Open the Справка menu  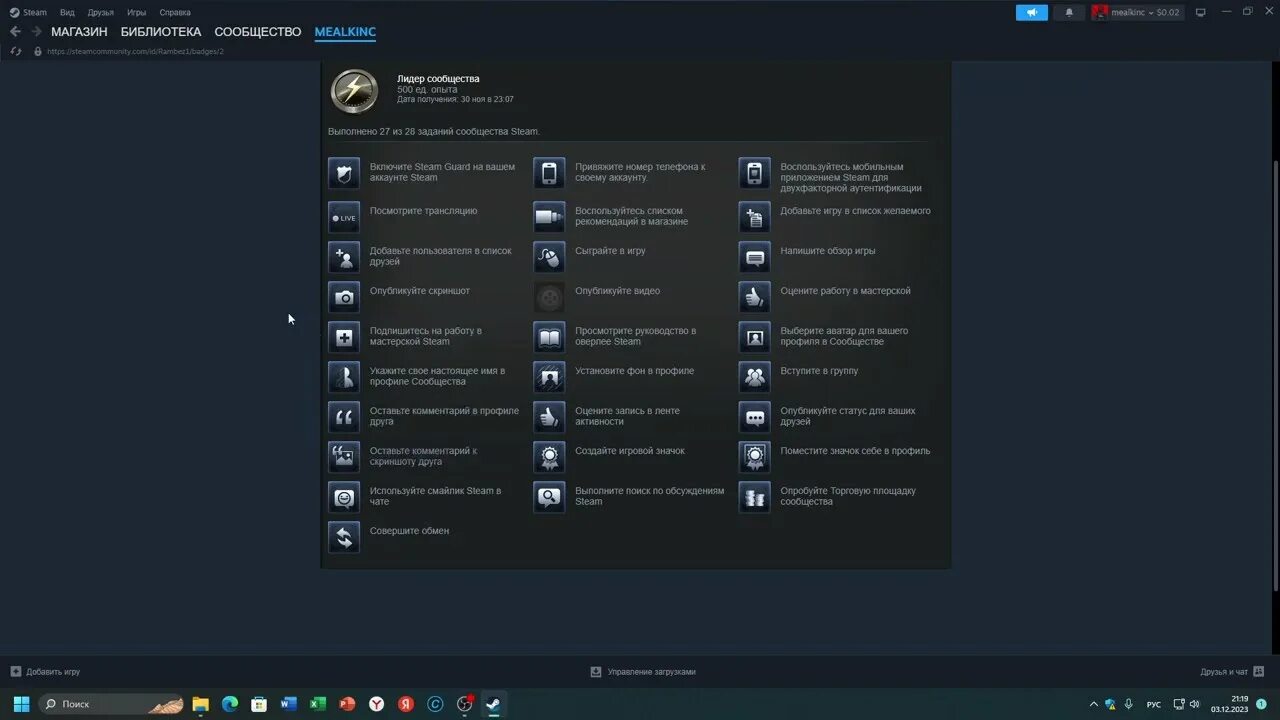[x=175, y=13]
